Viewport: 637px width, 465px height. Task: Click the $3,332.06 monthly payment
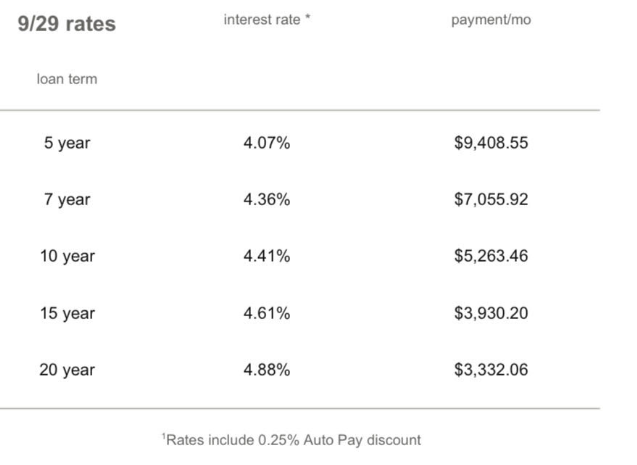[491, 370]
